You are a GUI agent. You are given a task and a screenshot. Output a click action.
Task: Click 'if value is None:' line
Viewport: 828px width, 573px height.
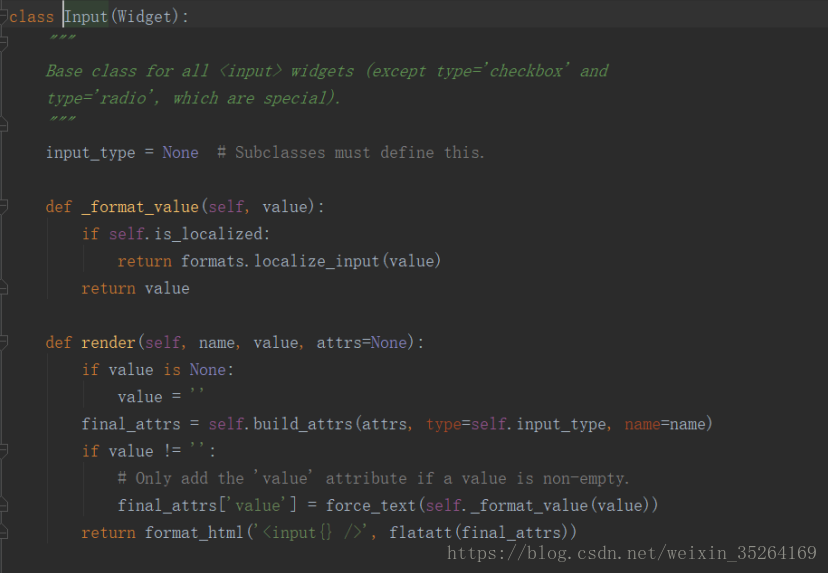coord(157,370)
